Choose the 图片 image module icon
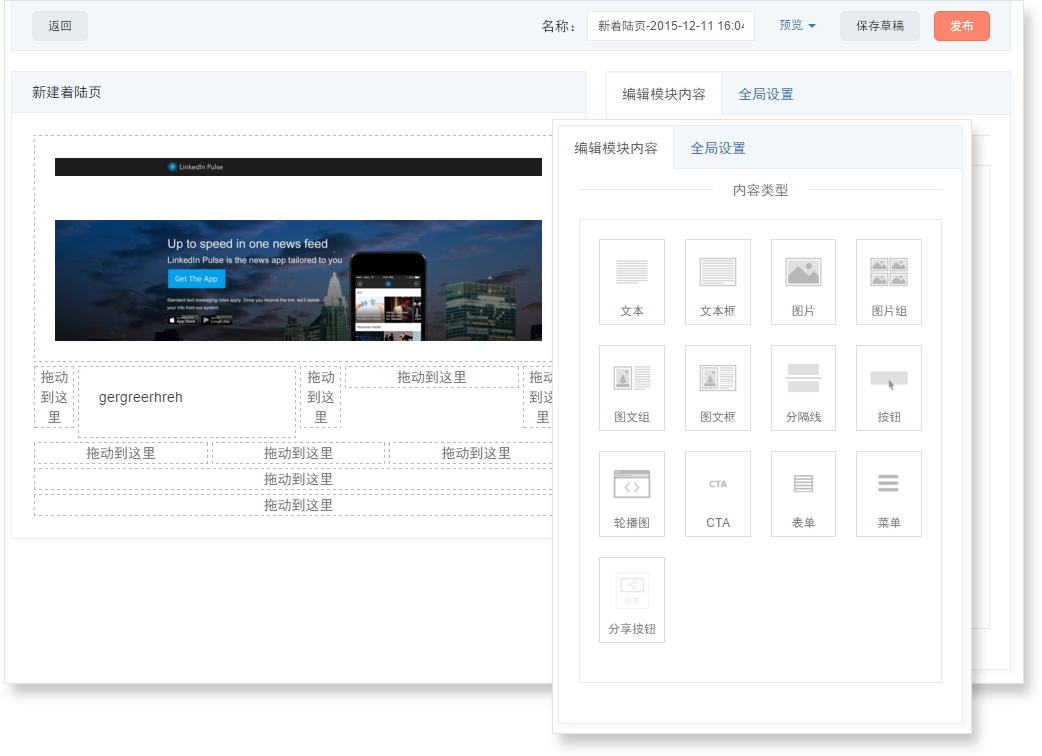This screenshot has width=1042, height=756. (x=803, y=281)
